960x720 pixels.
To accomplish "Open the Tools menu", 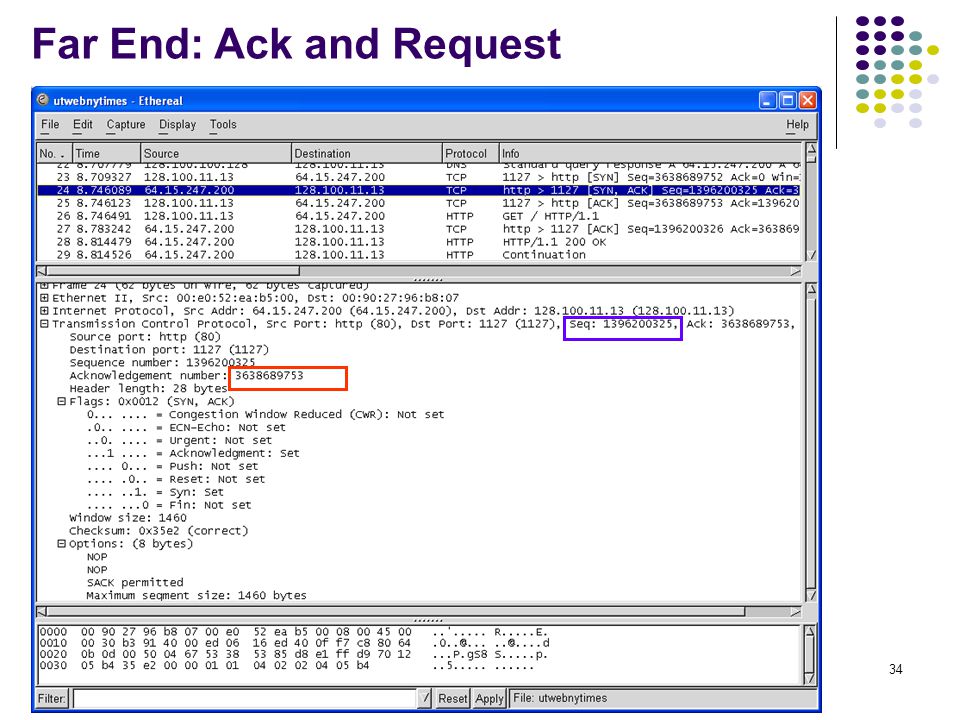I will [x=223, y=124].
